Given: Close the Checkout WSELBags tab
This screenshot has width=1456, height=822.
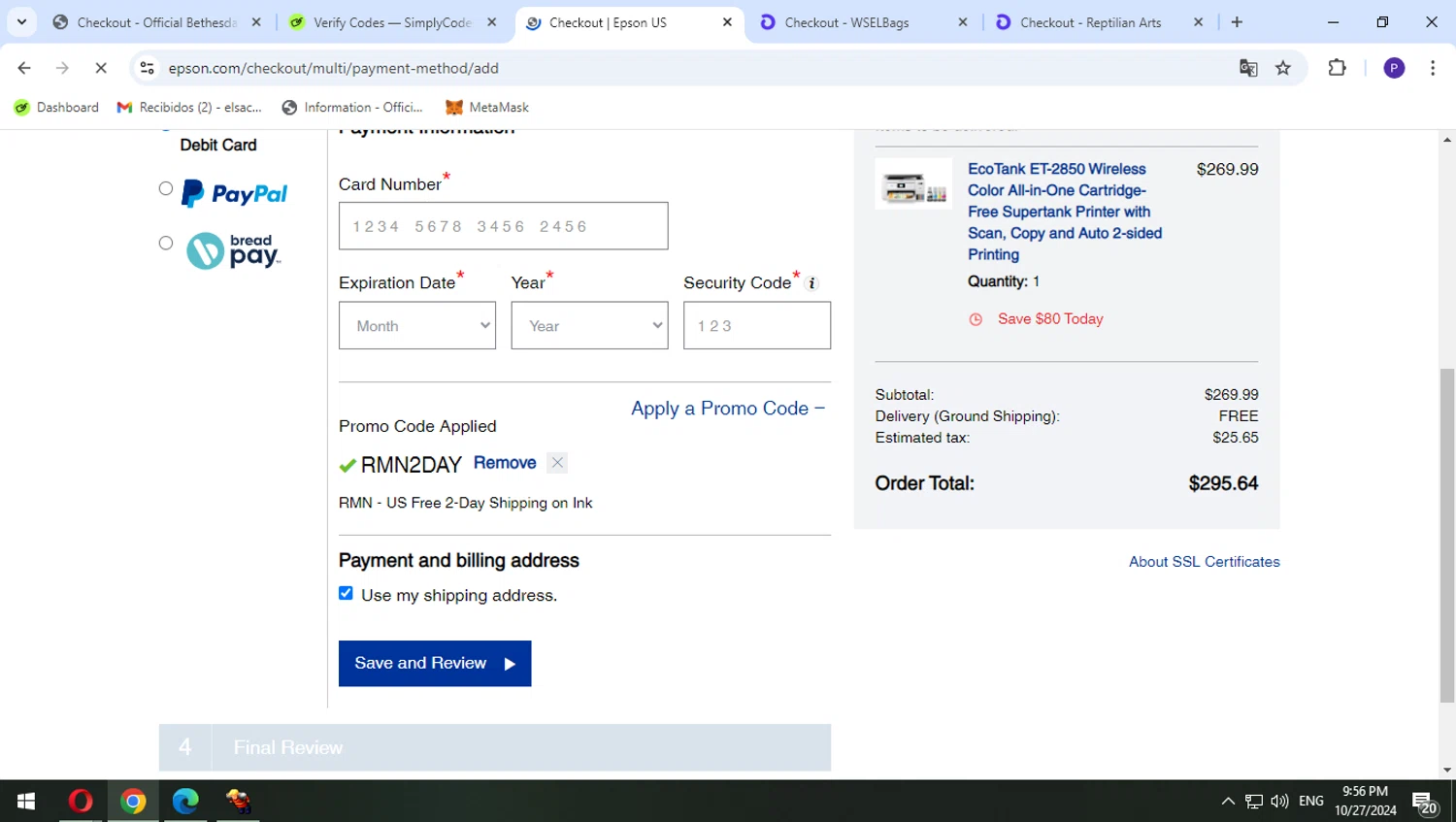Looking at the screenshot, I should [963, 22].
